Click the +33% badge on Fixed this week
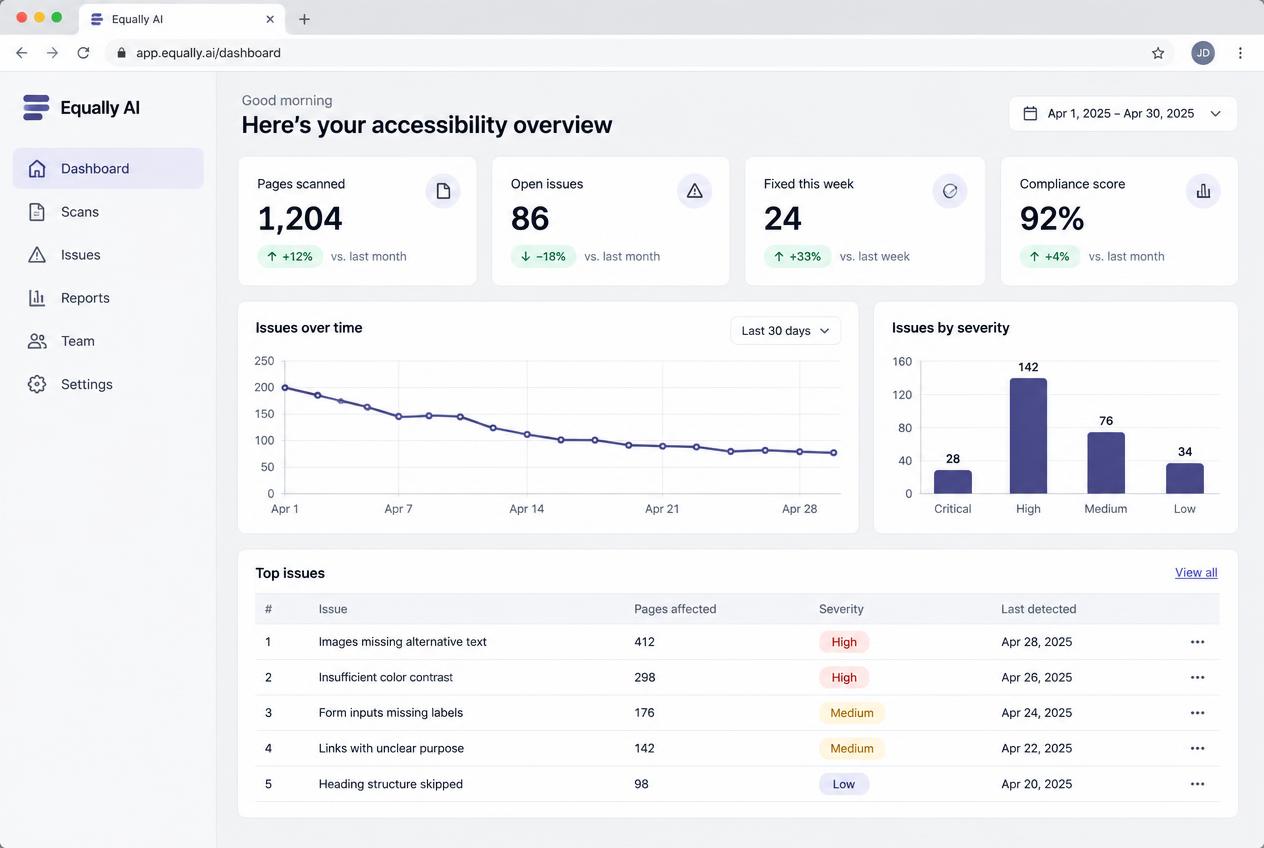The width and height of the screenshot is (1264, 848). click(x=798, y=256)
